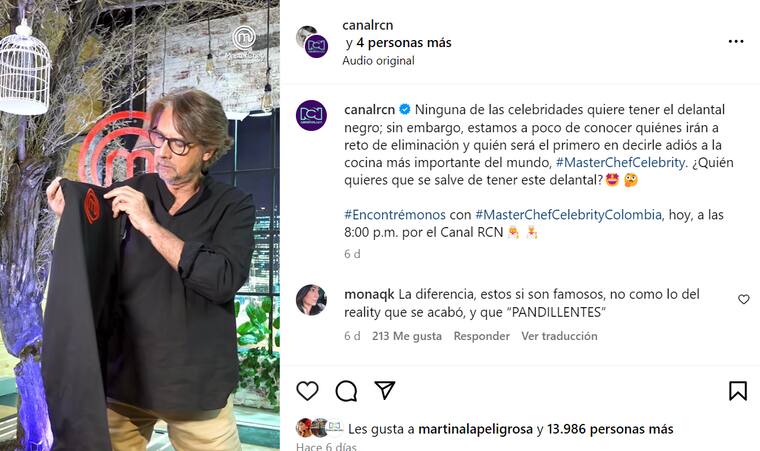
Task: Open canalrcn profile avatar beside the caption
Action: click(x=311, y=115)
